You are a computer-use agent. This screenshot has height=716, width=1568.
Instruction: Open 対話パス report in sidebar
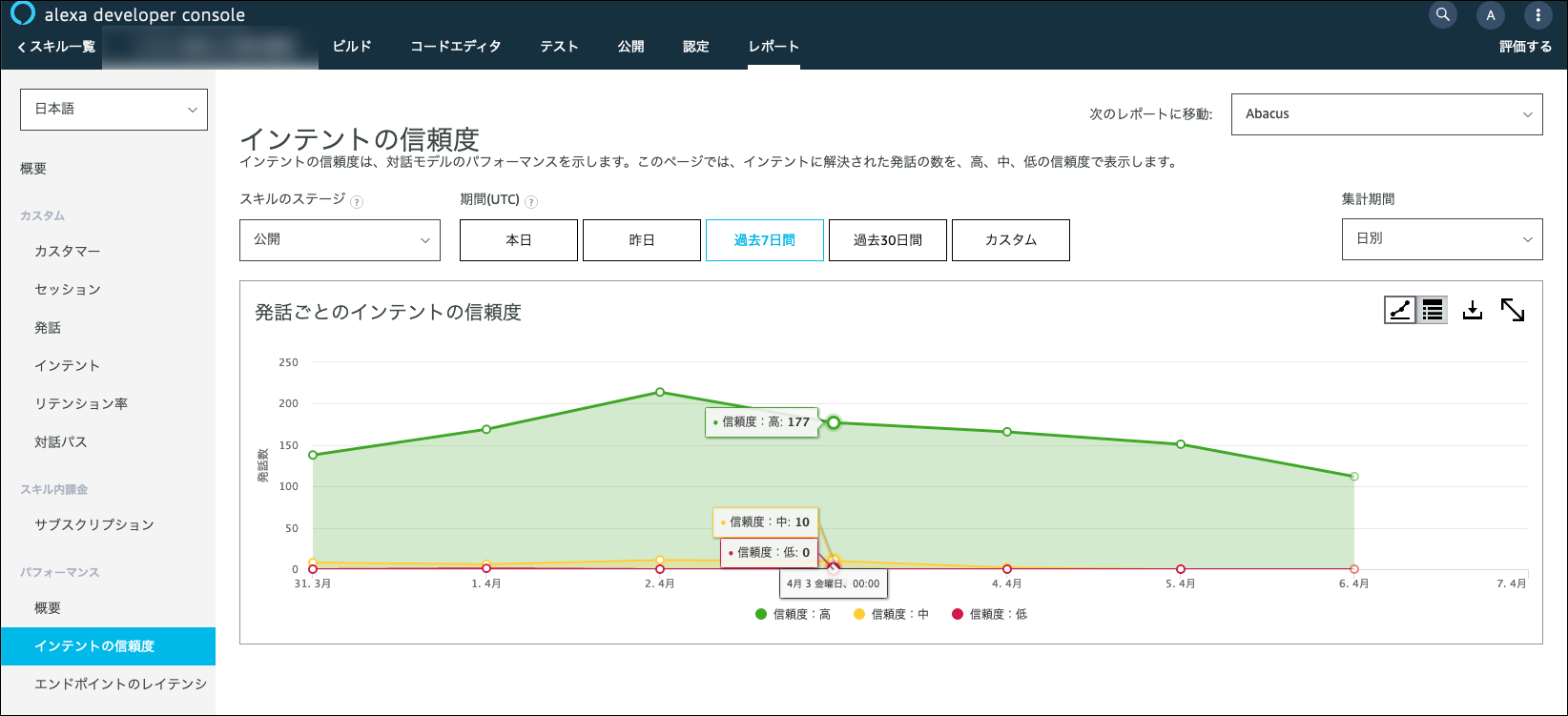[x=61, y=442]
